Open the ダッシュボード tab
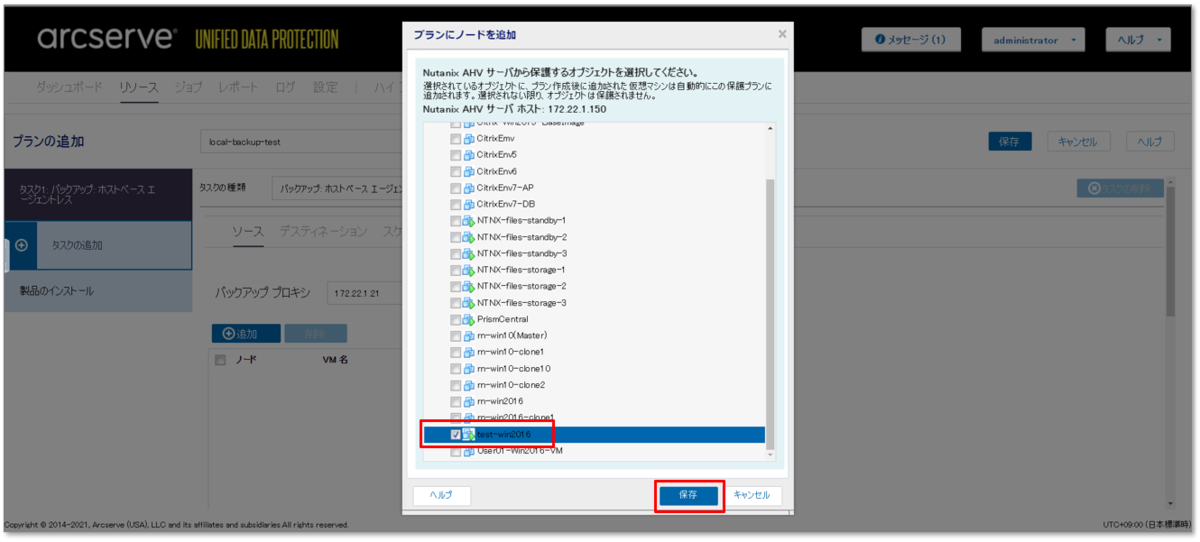The width and height of the screenshot is (1200, 542). point(69,87)
